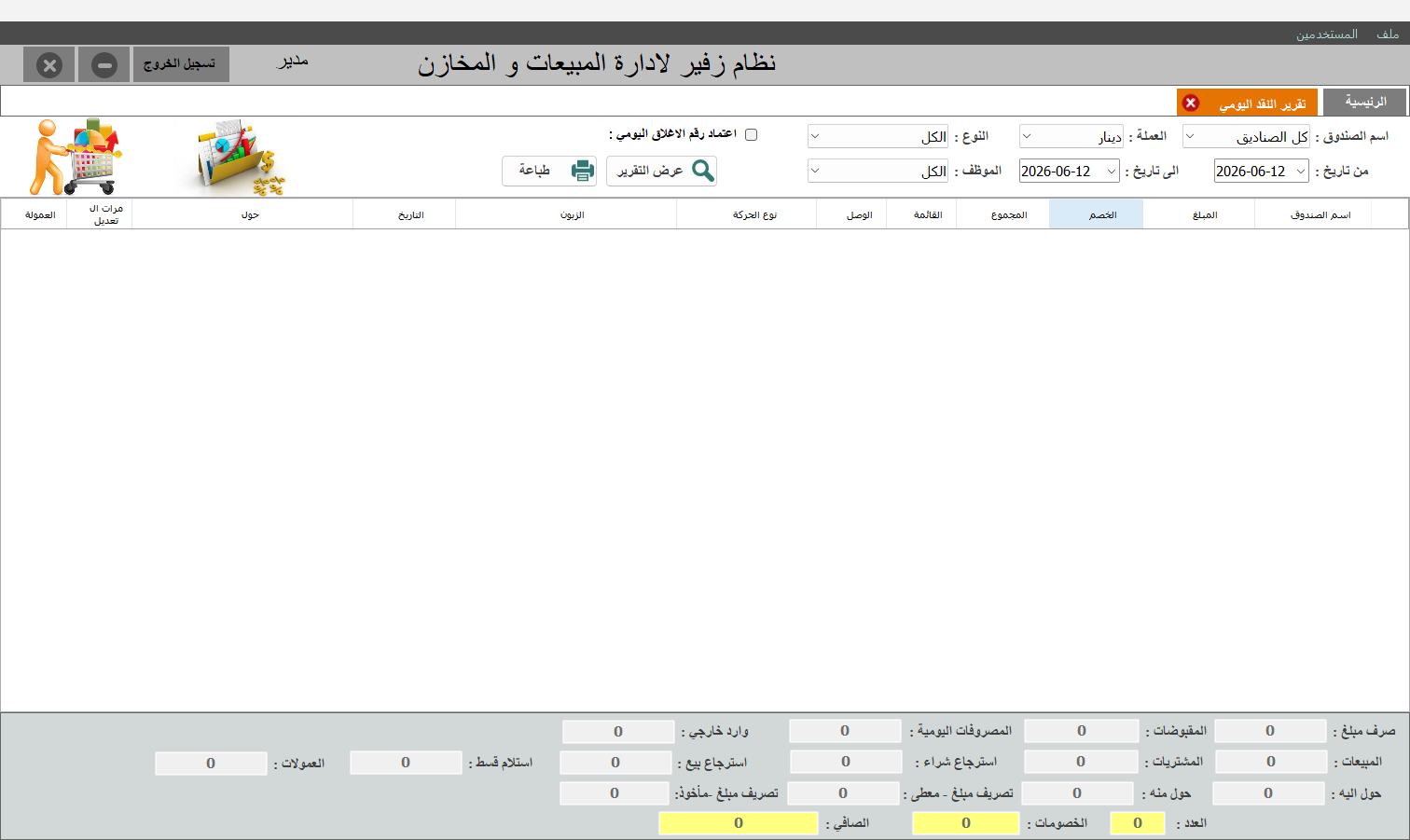Screen dimensions: 1410x840
Task: Click the shopping cart figure icon
Action: 77,156
